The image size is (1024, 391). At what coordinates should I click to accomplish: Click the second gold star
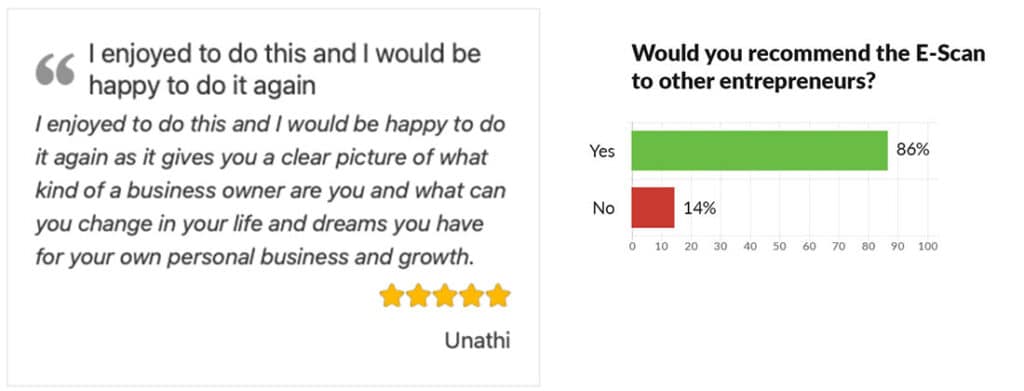point(419,296)
